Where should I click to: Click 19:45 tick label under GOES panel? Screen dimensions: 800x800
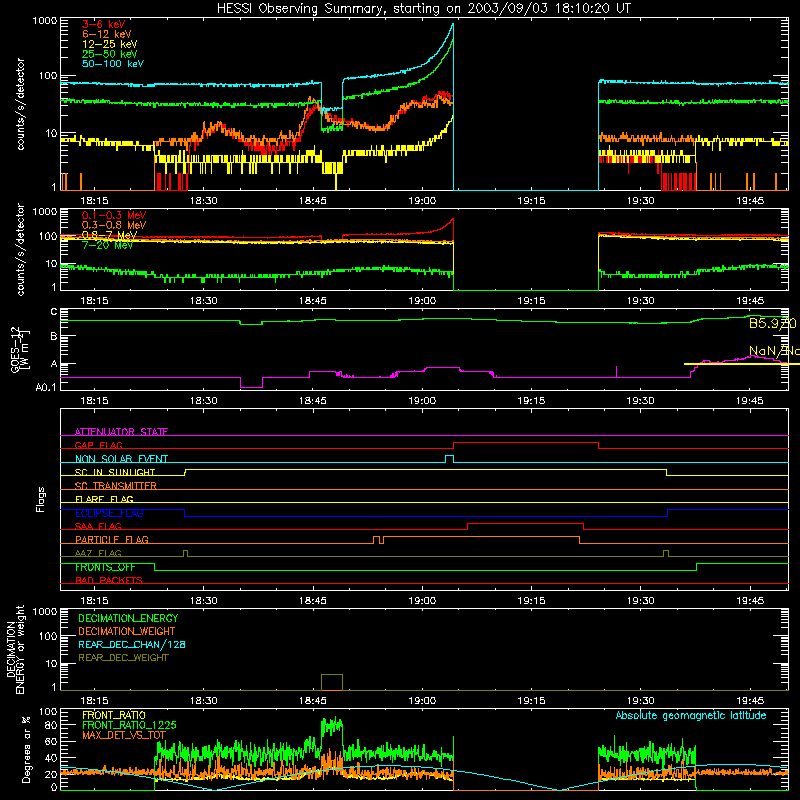(x=749, y=401)
